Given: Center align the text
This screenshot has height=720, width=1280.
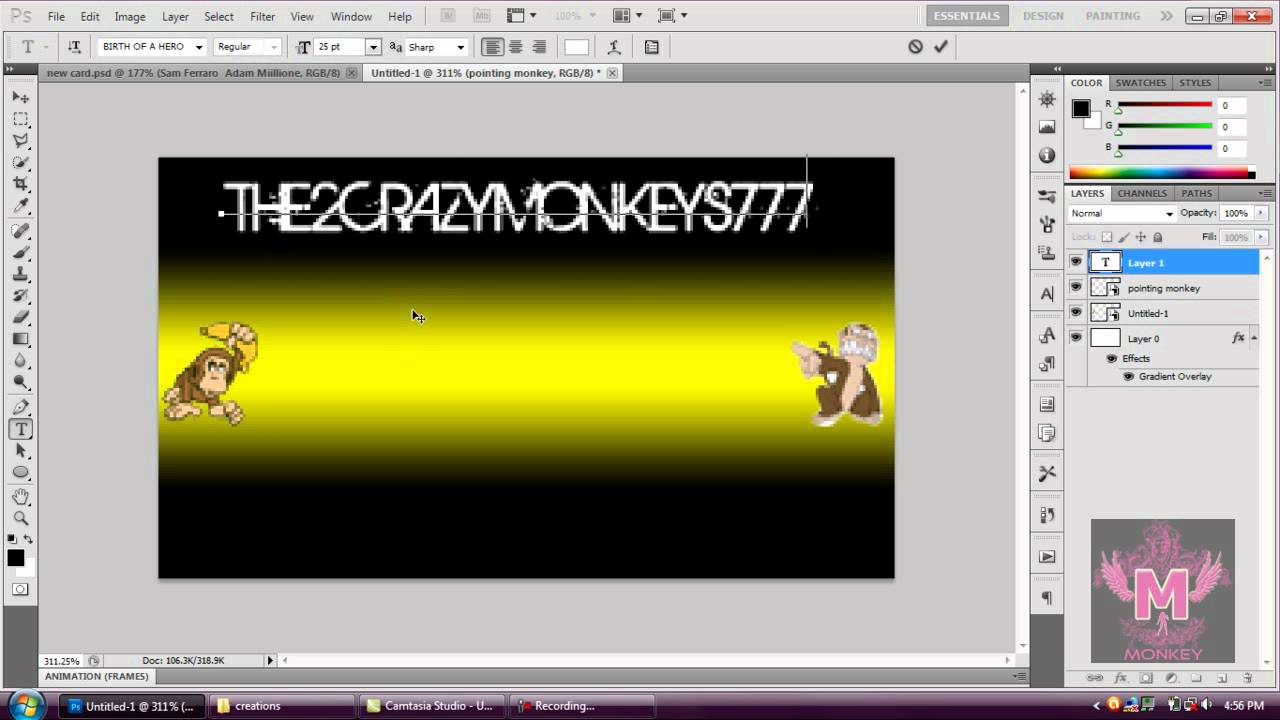Looking at the screenshot, I should click(515, 47).
